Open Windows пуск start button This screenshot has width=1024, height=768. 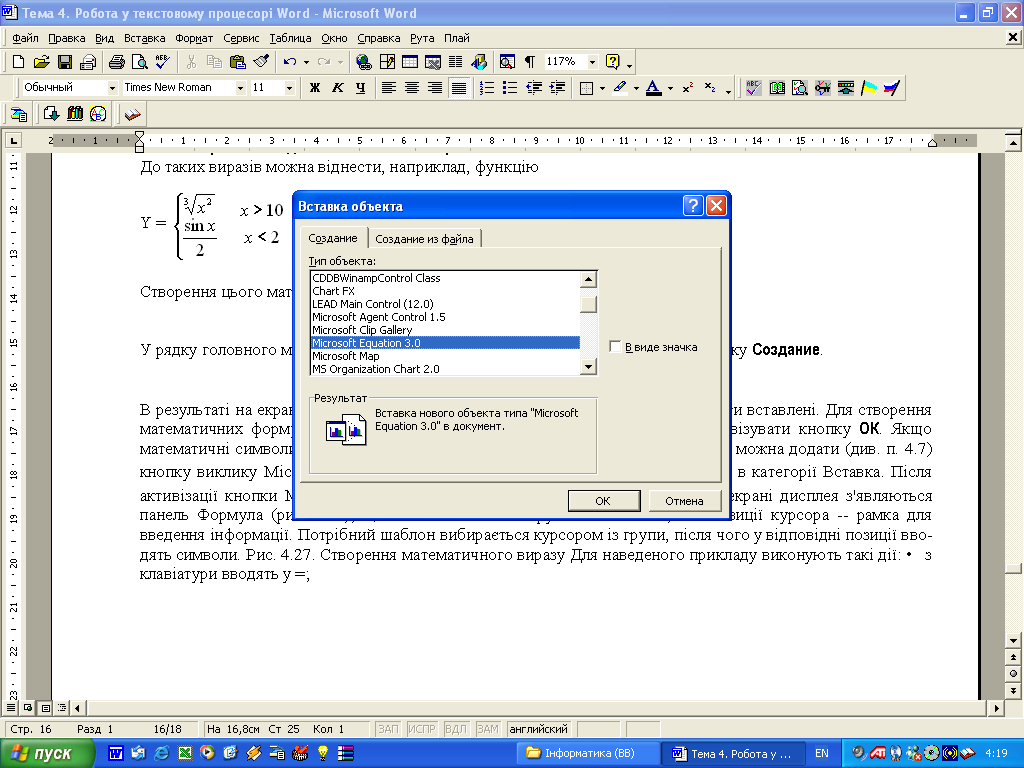46,753
